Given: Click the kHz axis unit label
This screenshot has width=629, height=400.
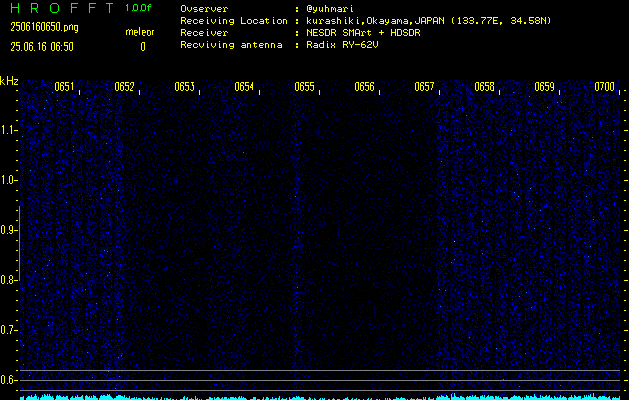Looking at the screenshot, I should pyautogui.click(x=9, y=81).
